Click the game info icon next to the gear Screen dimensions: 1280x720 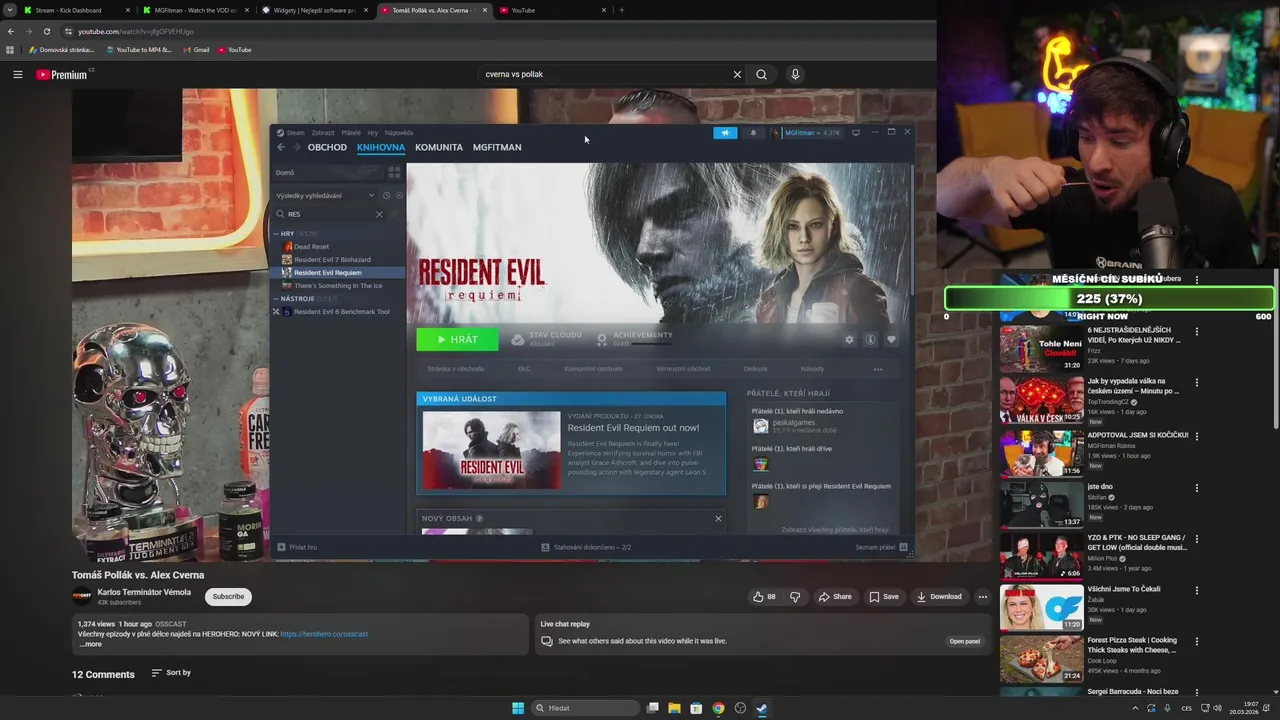870,340
